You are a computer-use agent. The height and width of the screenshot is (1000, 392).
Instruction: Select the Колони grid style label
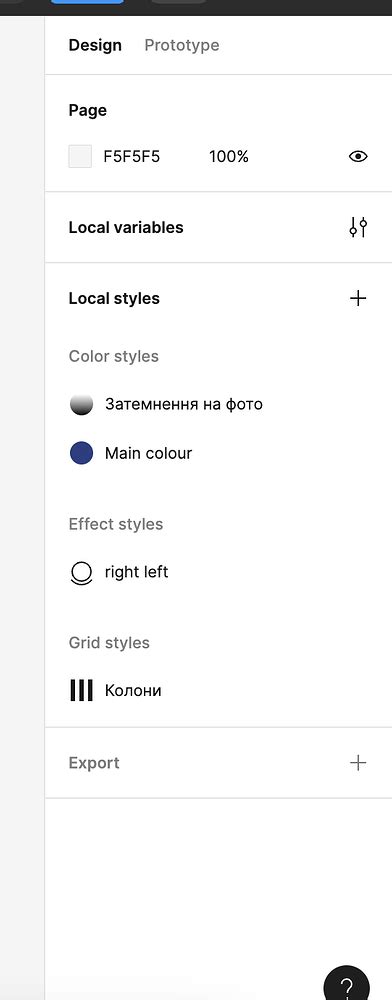(x=133, y=691)
